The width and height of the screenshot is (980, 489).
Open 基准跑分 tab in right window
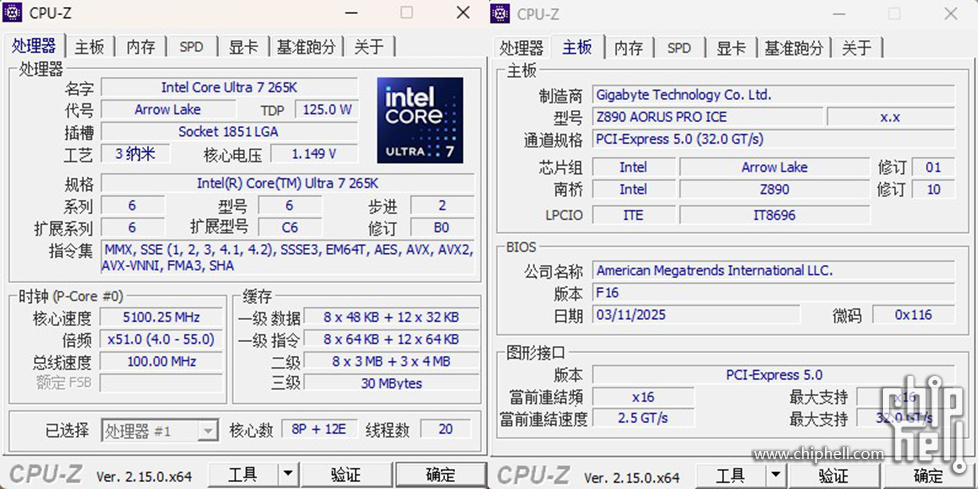794,48
